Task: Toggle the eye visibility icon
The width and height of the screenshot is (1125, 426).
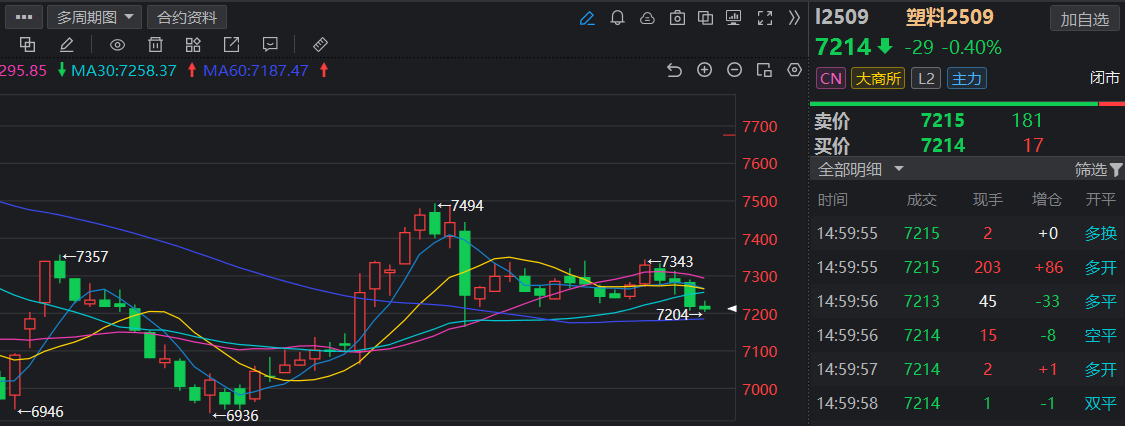Action: [117, 45]
